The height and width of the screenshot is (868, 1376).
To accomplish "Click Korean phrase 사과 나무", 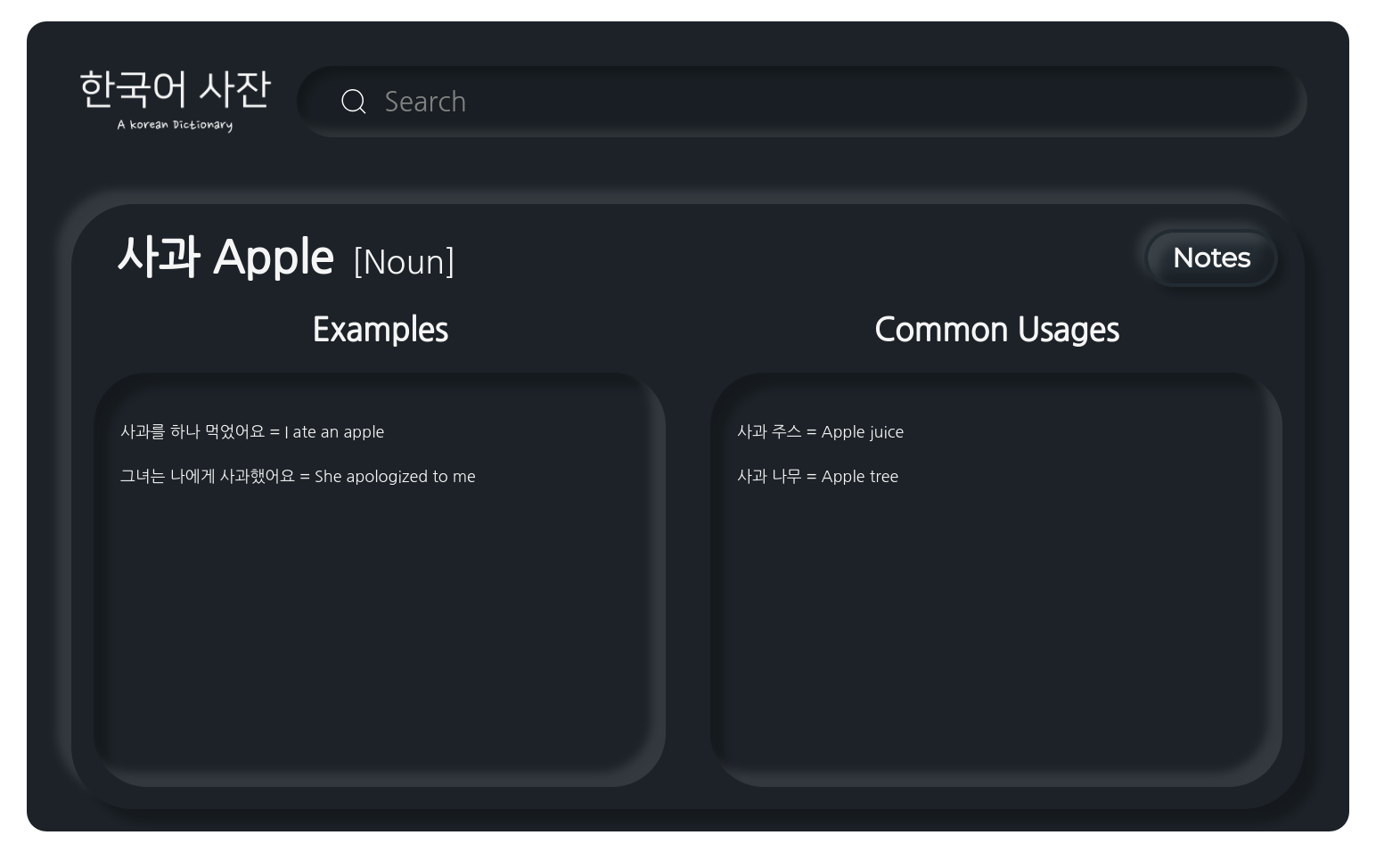I will point(769,476).
